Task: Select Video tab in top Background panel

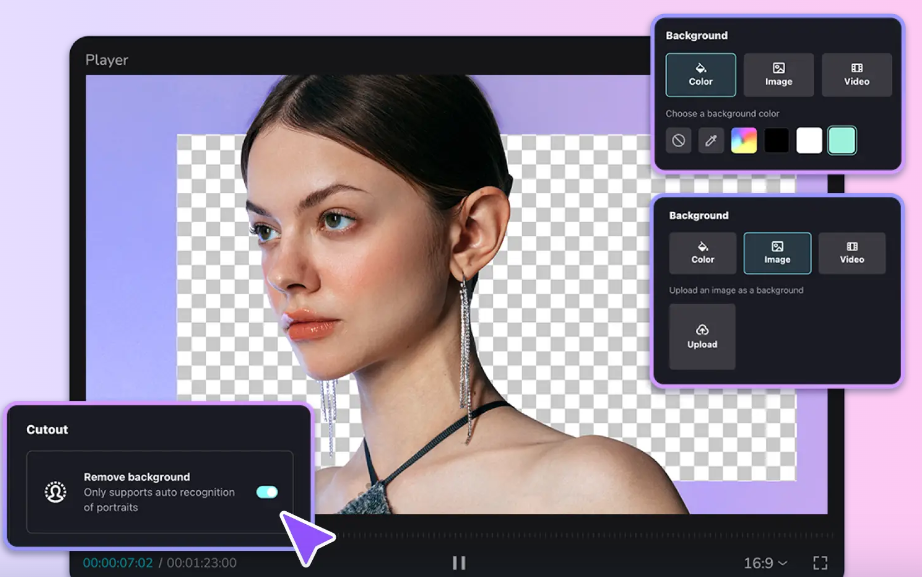Action: [x=857, y=75]
